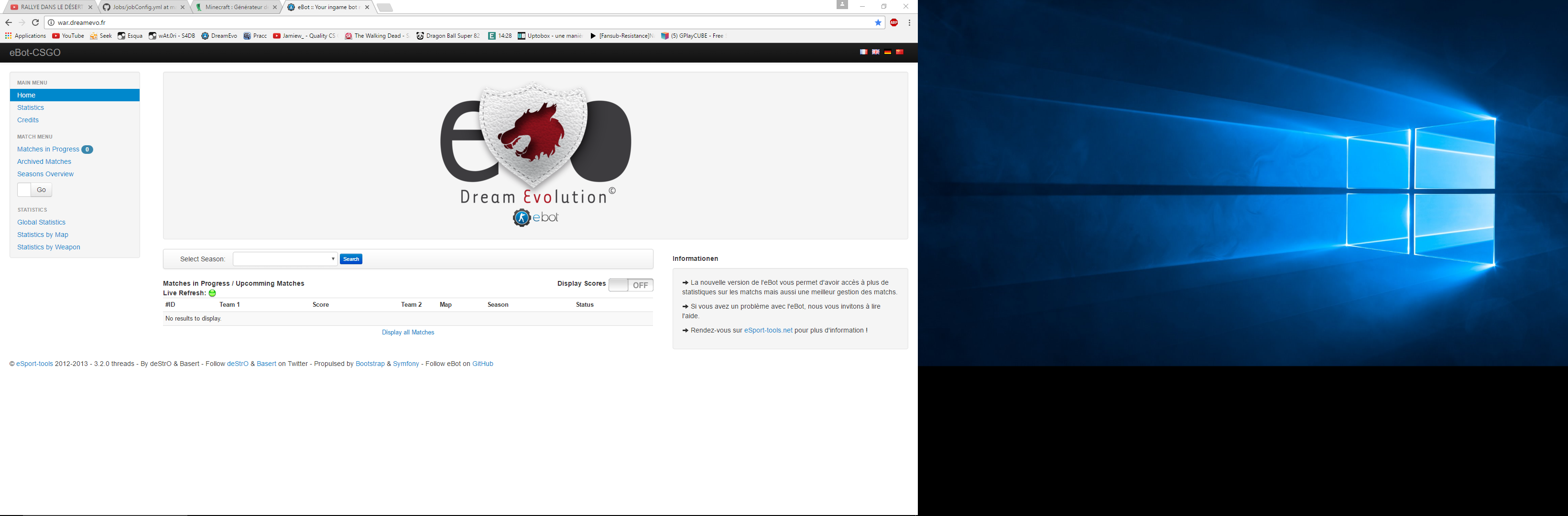Click the blue bookmark star icon
Viewport: 1568px width, 516px height.
(878, 22)
